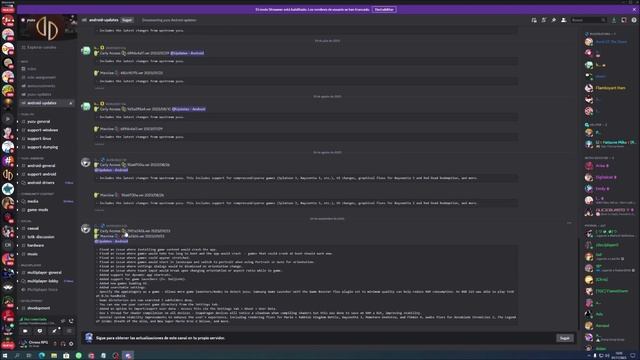The image size is (640, 360).
Task: Open the support-windows channel
Action: click(42, 130)
